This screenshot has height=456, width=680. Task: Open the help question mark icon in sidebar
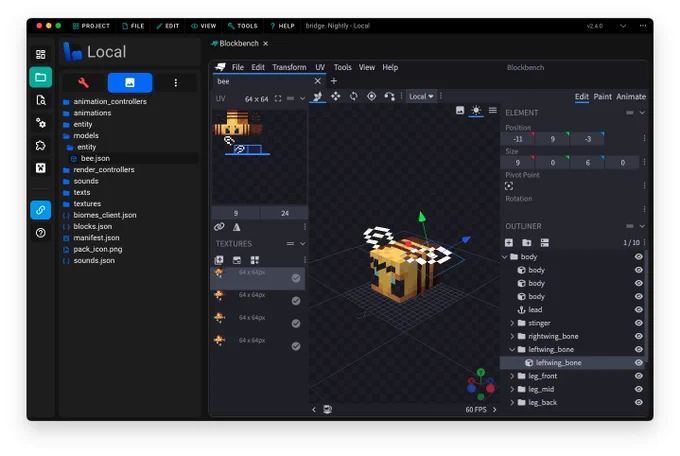(40, 233)
